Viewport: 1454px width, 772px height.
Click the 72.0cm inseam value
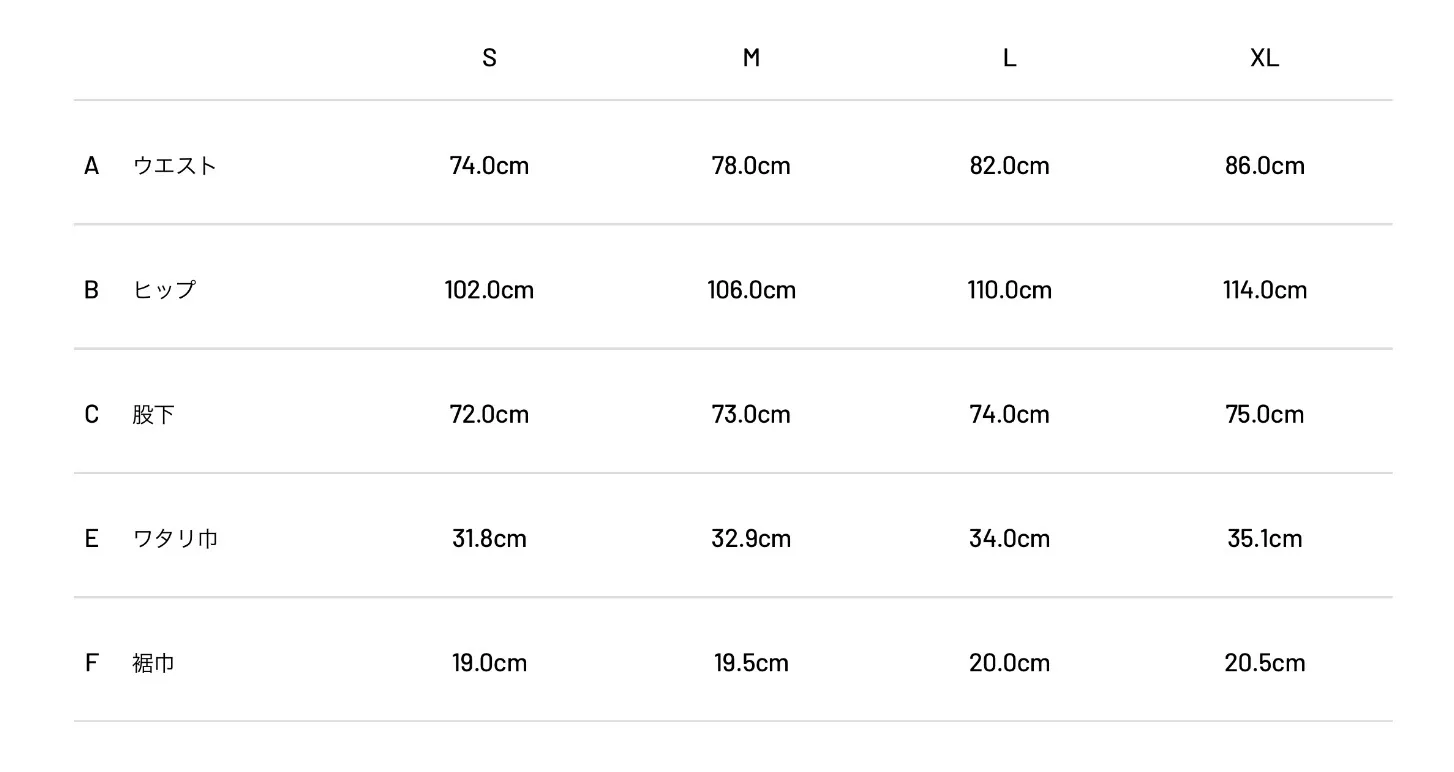click(x=489, y=415)
